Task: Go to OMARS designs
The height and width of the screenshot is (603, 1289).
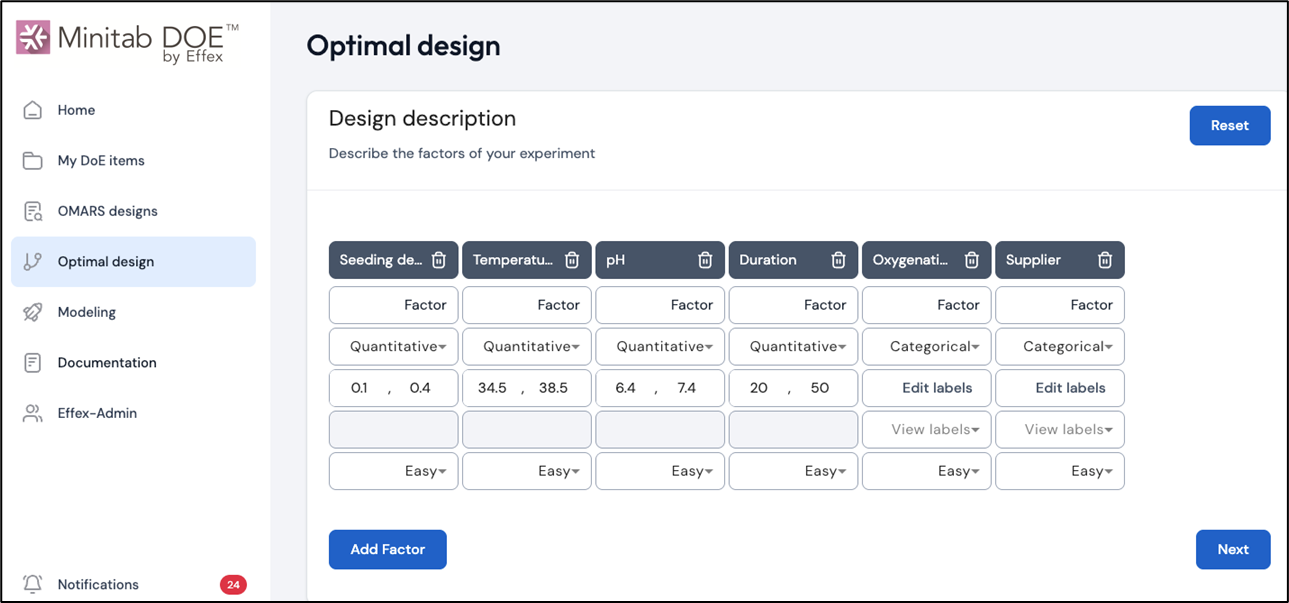Action: point(133,211)
